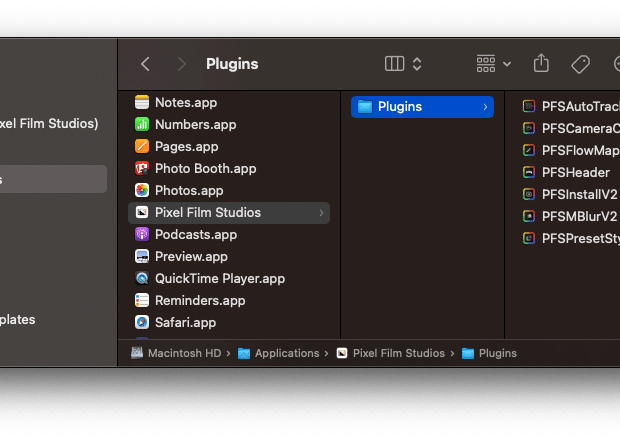Toggle the view switcher up-down arrows
Viewport: 620px width, 441px height.
click(417, 64)
